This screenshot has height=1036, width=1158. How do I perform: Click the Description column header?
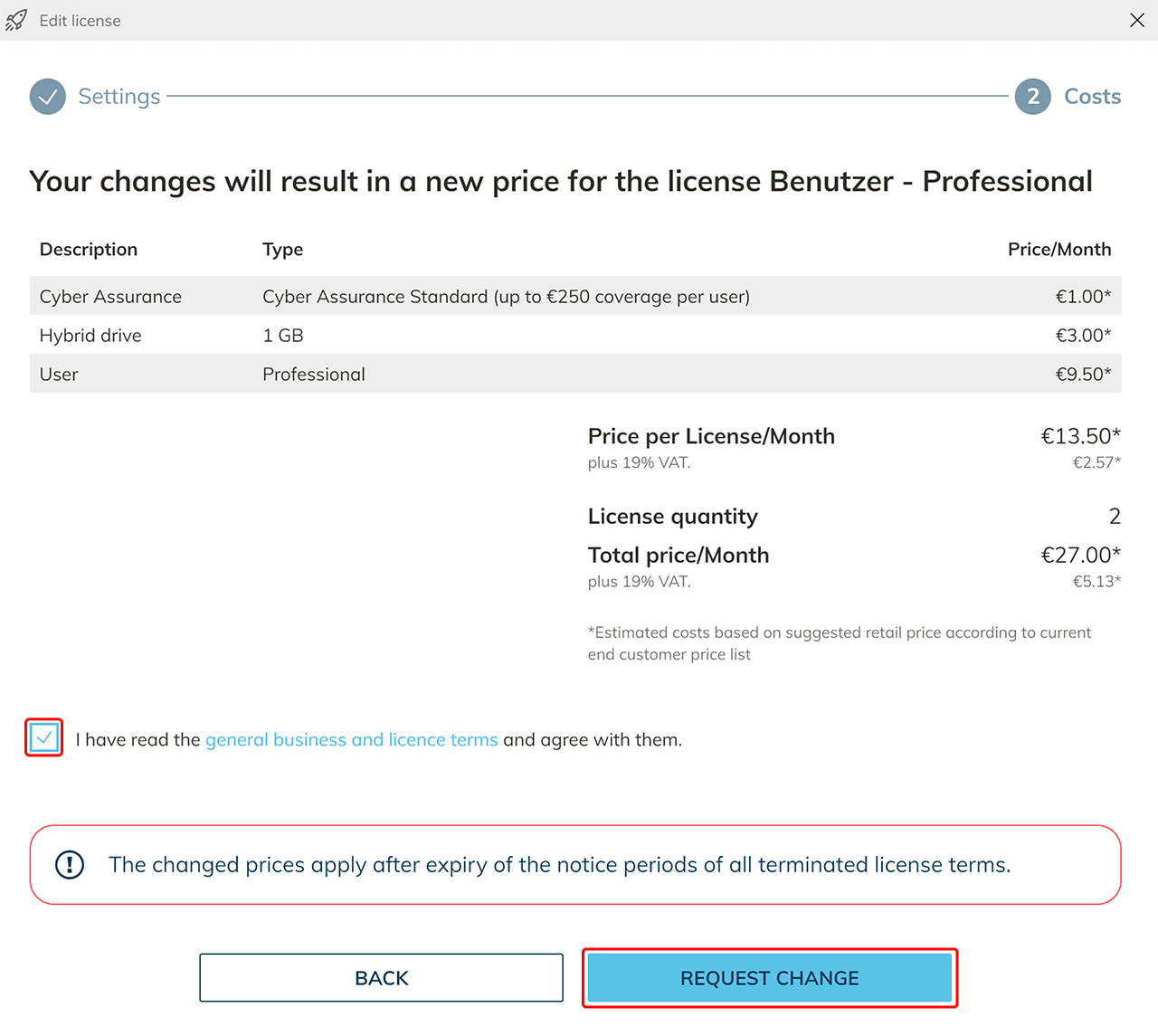pyautogui.click(x=89, y=250)
